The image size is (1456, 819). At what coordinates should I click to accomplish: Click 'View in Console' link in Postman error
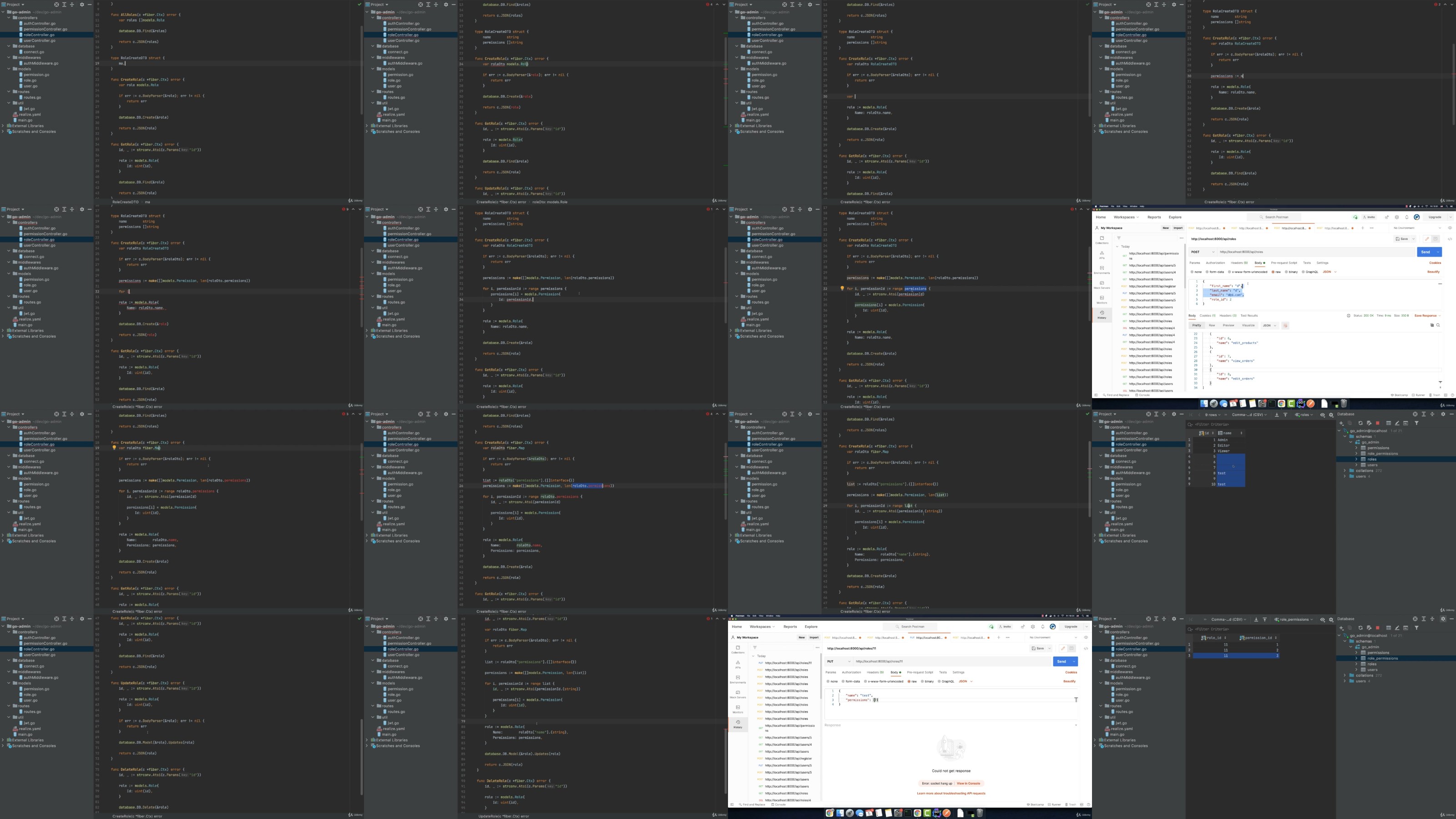(x=968, y=784)
